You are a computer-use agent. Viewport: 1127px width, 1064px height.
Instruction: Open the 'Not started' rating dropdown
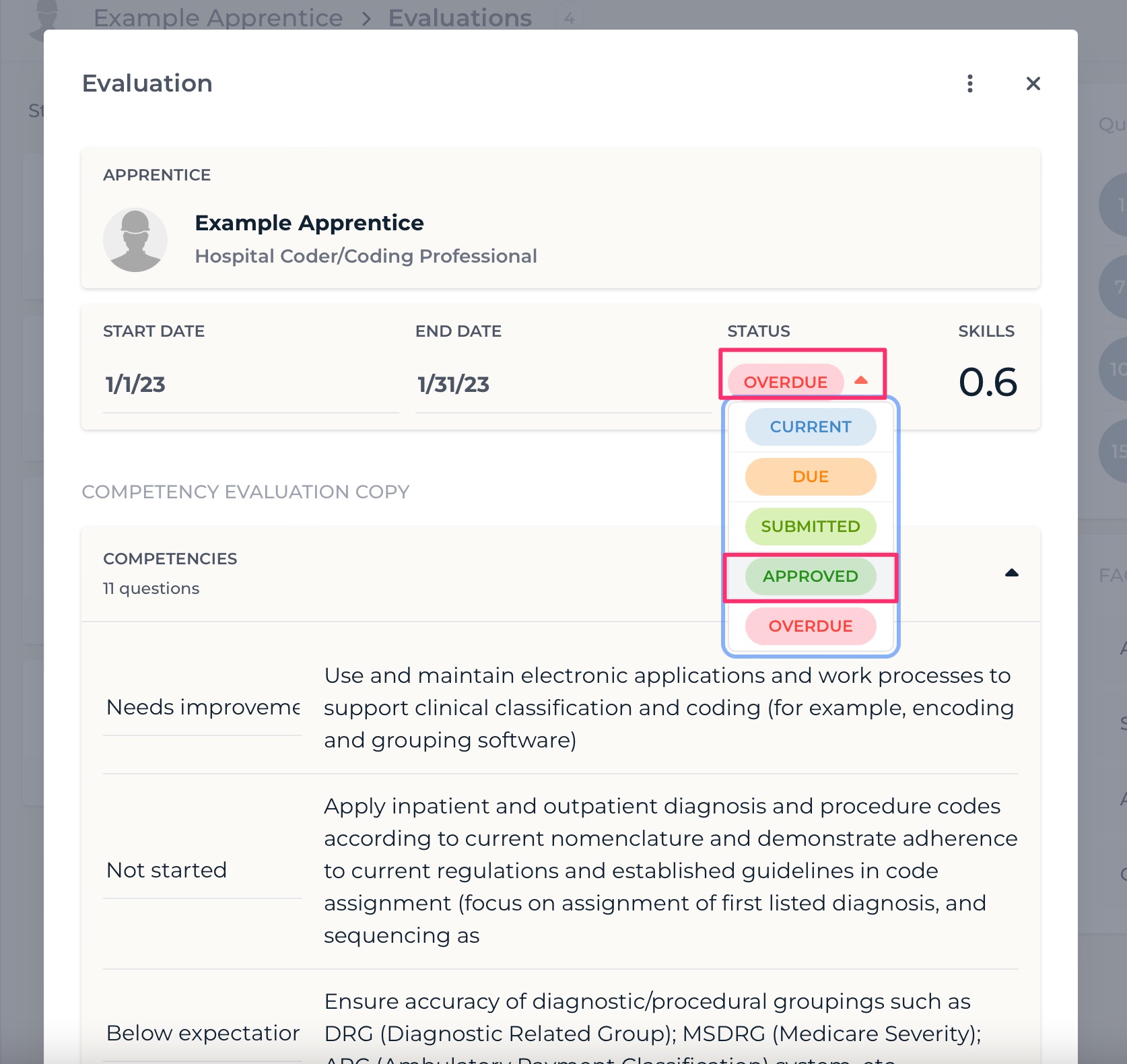coord(203,870)
